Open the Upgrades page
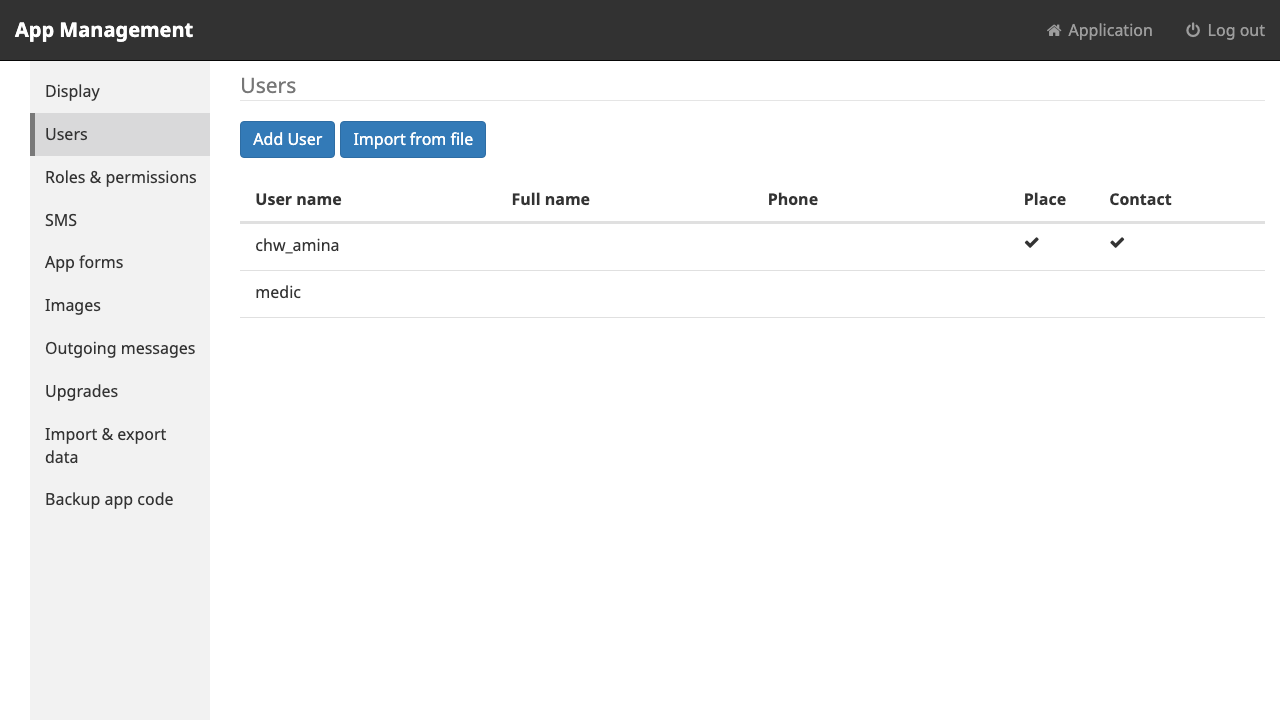This screenshot has height=720, width=1280. tap(120, 391)
